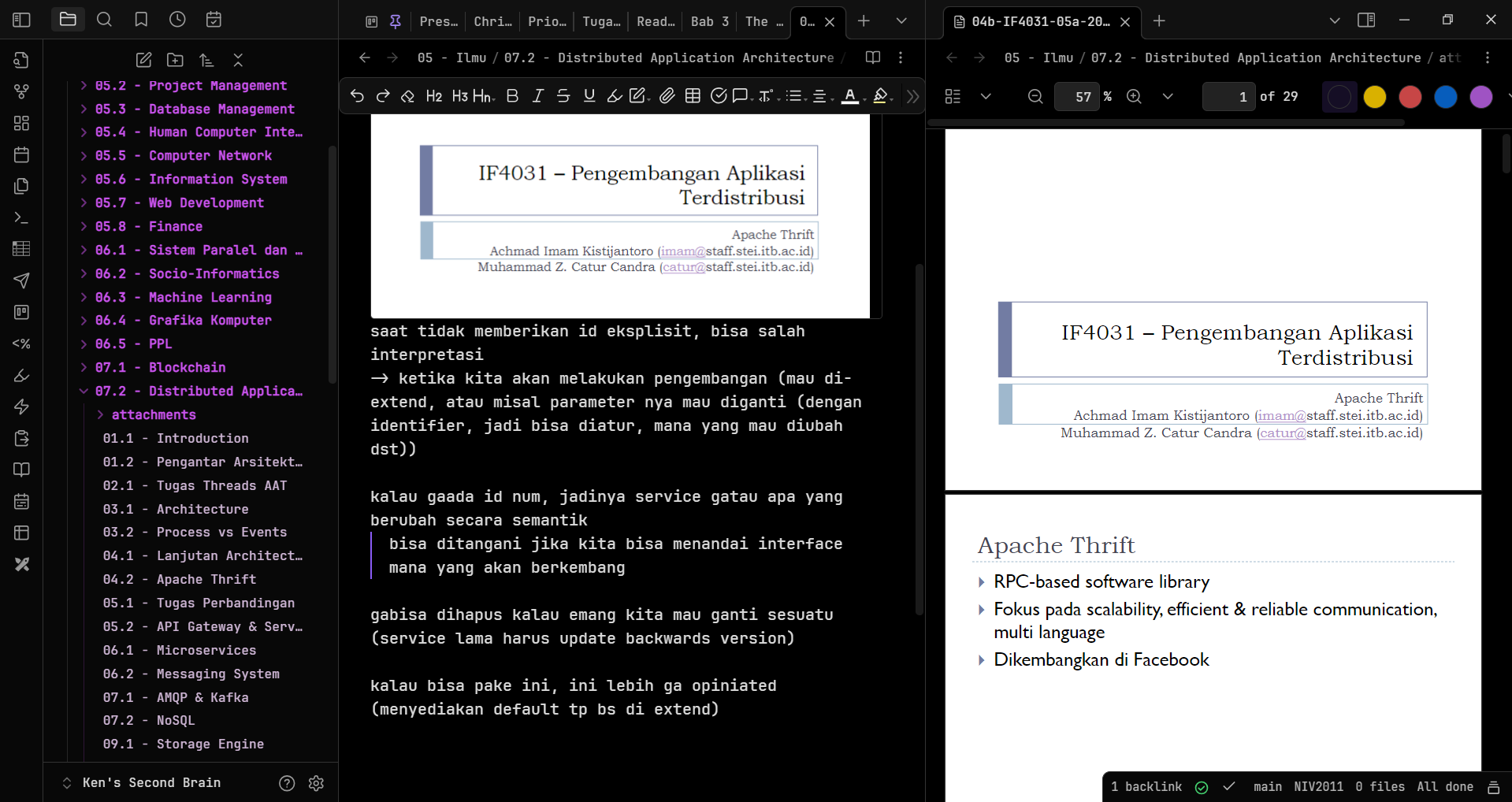Click the '1 backlink' status bar button
Viewport: 1512px width, 802px height.
pyautogui.click(x=1146, y=786)
